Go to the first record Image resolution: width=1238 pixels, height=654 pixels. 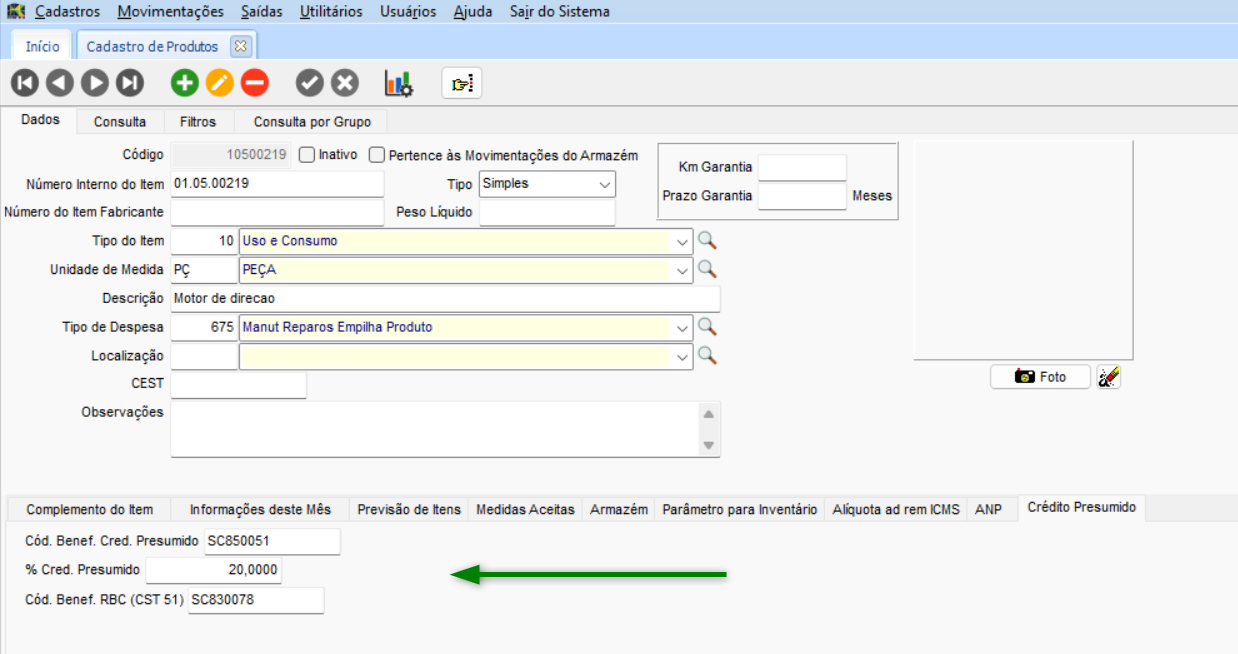click(x=24, y=83)
